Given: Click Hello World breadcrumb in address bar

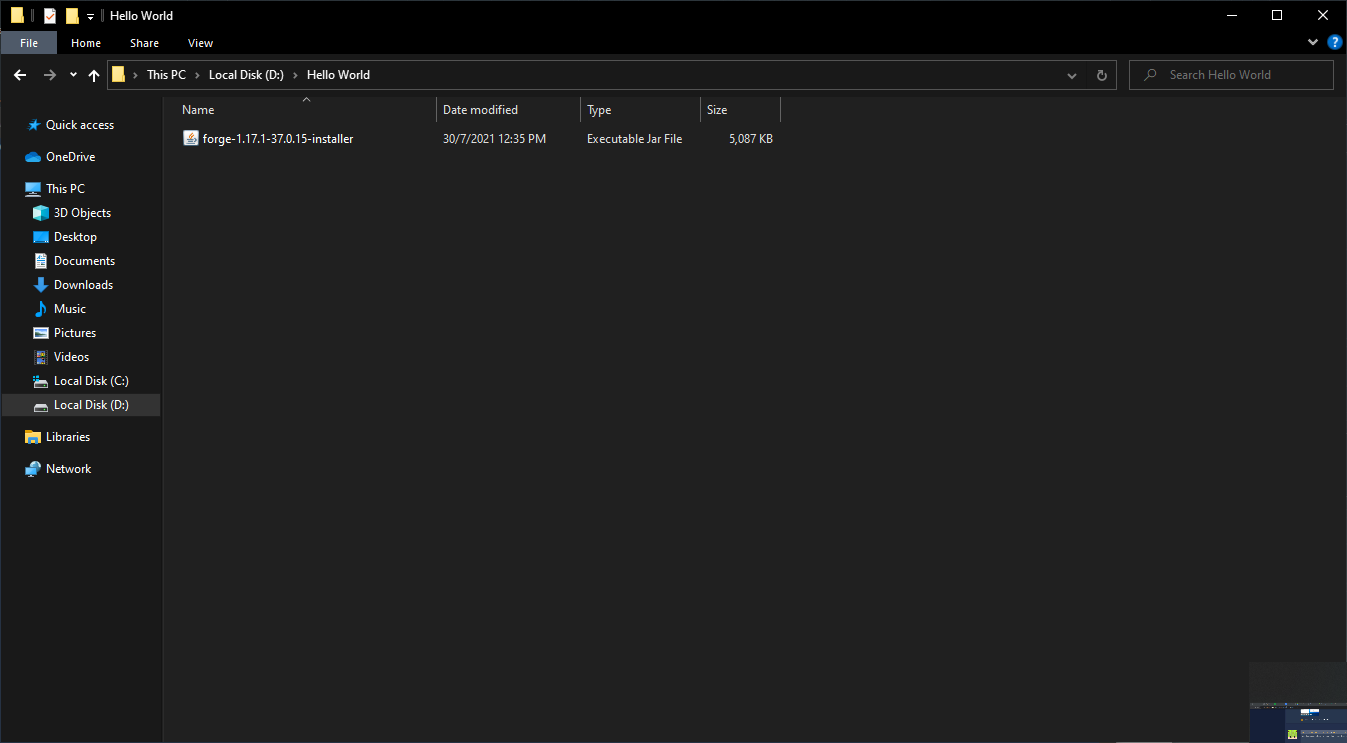Looking at the screenshot, I should tap(338, 75).
